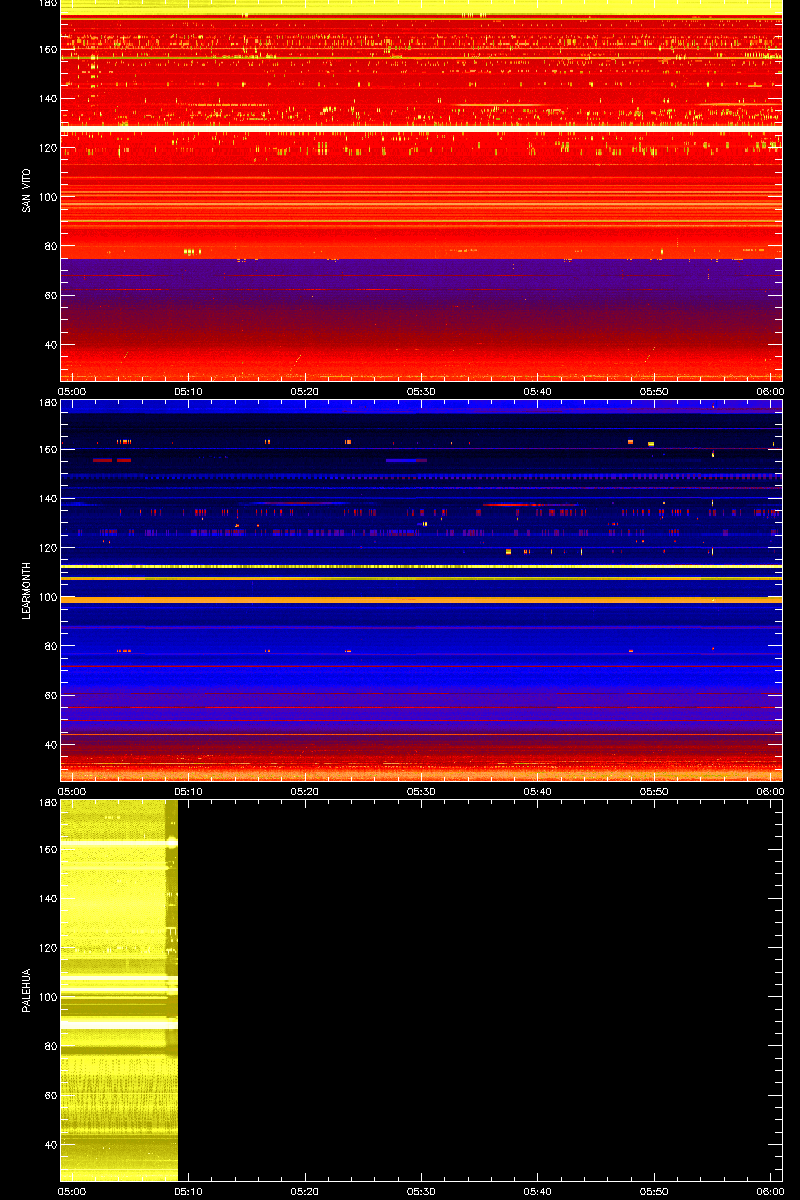
Task: Click the 40 tick on Palehua axis
Action: tap(50, 1145)
